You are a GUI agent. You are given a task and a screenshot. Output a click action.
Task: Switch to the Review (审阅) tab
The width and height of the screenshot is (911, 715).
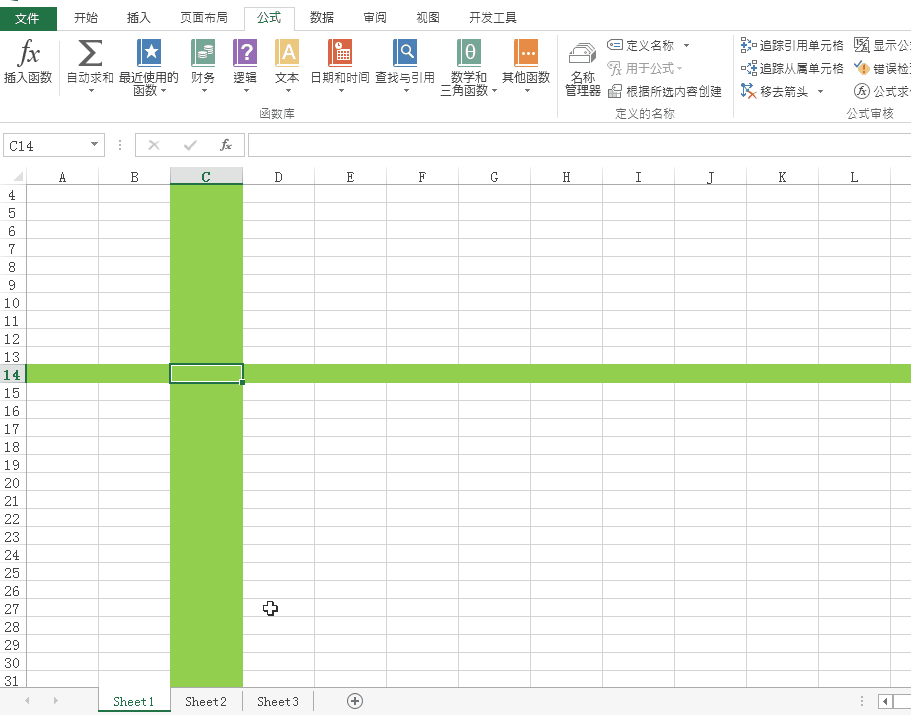[x=375, y=18]
